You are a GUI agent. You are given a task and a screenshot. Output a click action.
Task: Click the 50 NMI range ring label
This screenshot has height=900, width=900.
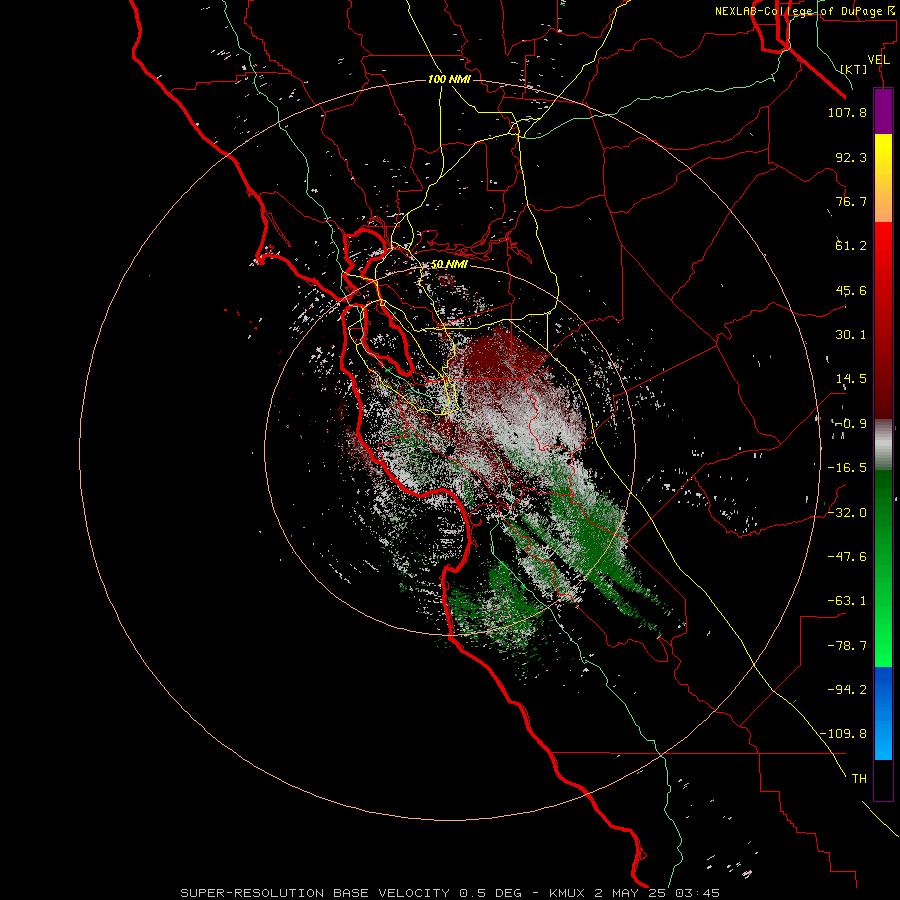tap(449, 264)
